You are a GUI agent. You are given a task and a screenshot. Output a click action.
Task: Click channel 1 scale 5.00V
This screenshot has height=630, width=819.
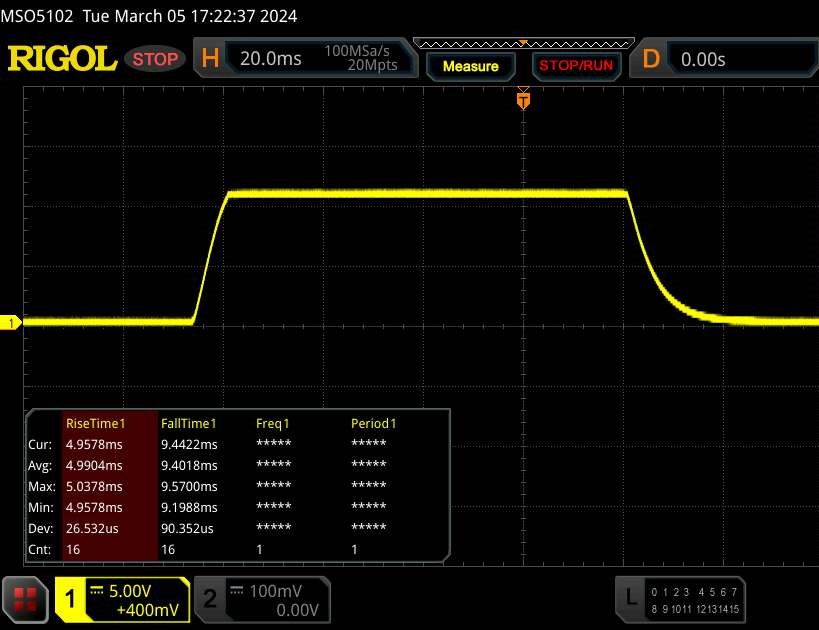point(130,591)
